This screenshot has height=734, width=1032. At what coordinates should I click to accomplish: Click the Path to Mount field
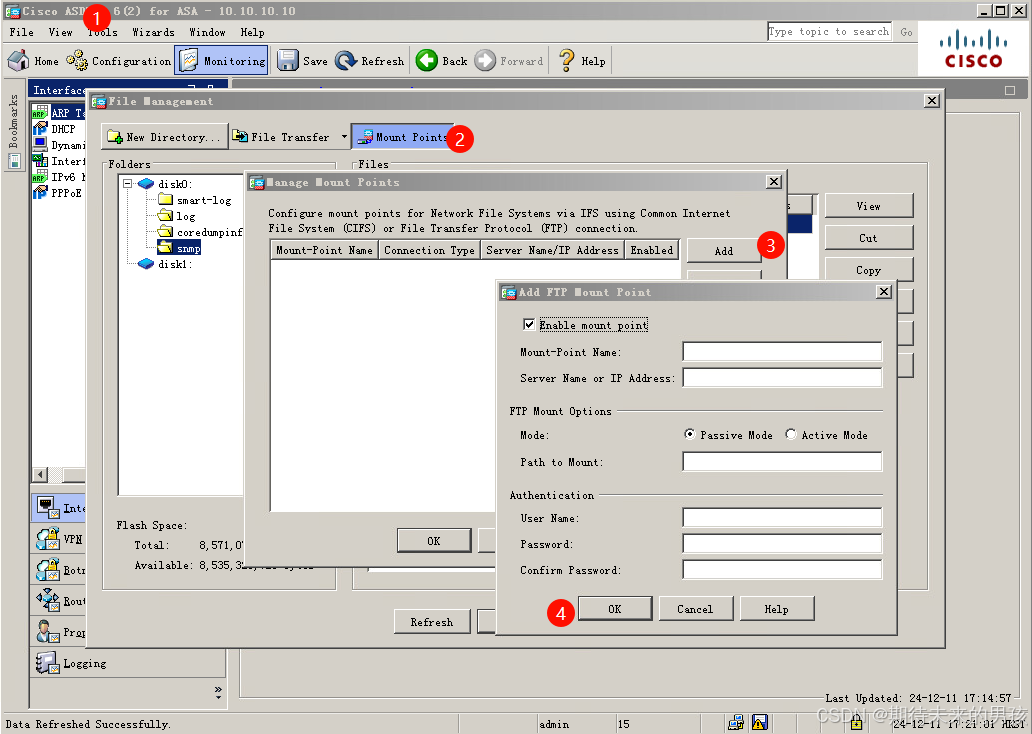click(782, 461)
